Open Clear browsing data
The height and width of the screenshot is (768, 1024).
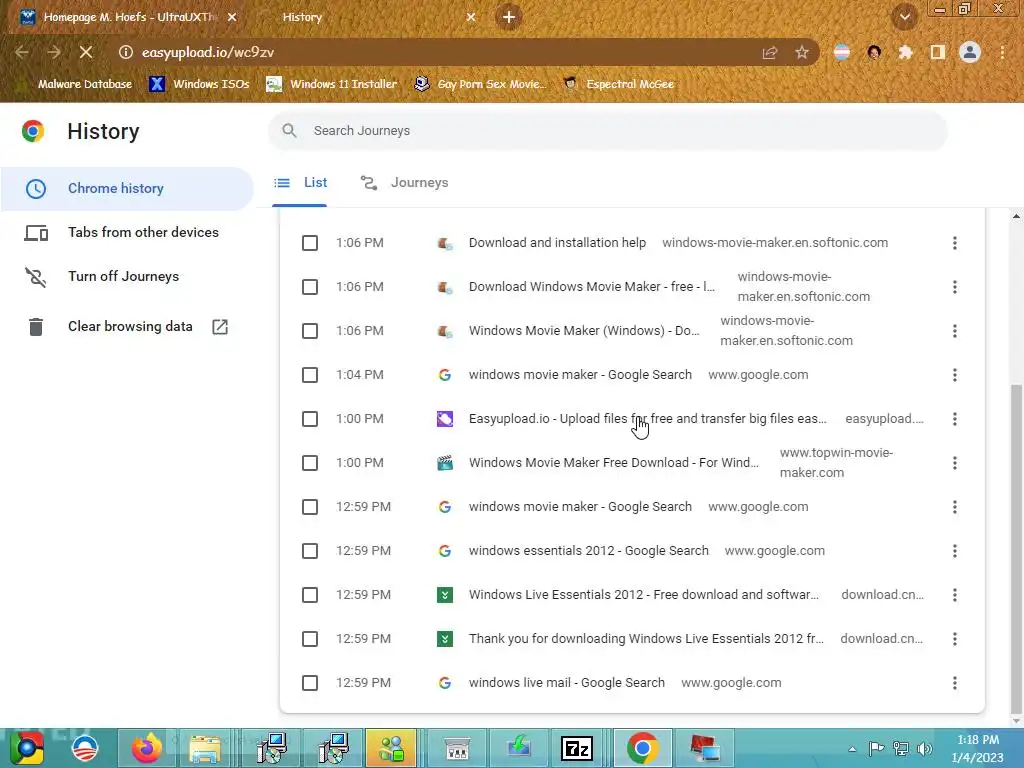tap(127, 327)
